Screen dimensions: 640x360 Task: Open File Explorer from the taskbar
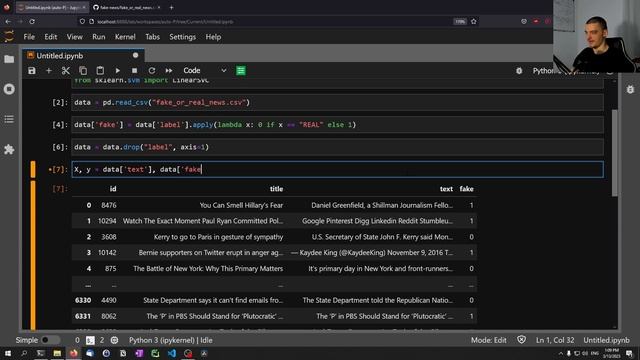click(57, 353)
